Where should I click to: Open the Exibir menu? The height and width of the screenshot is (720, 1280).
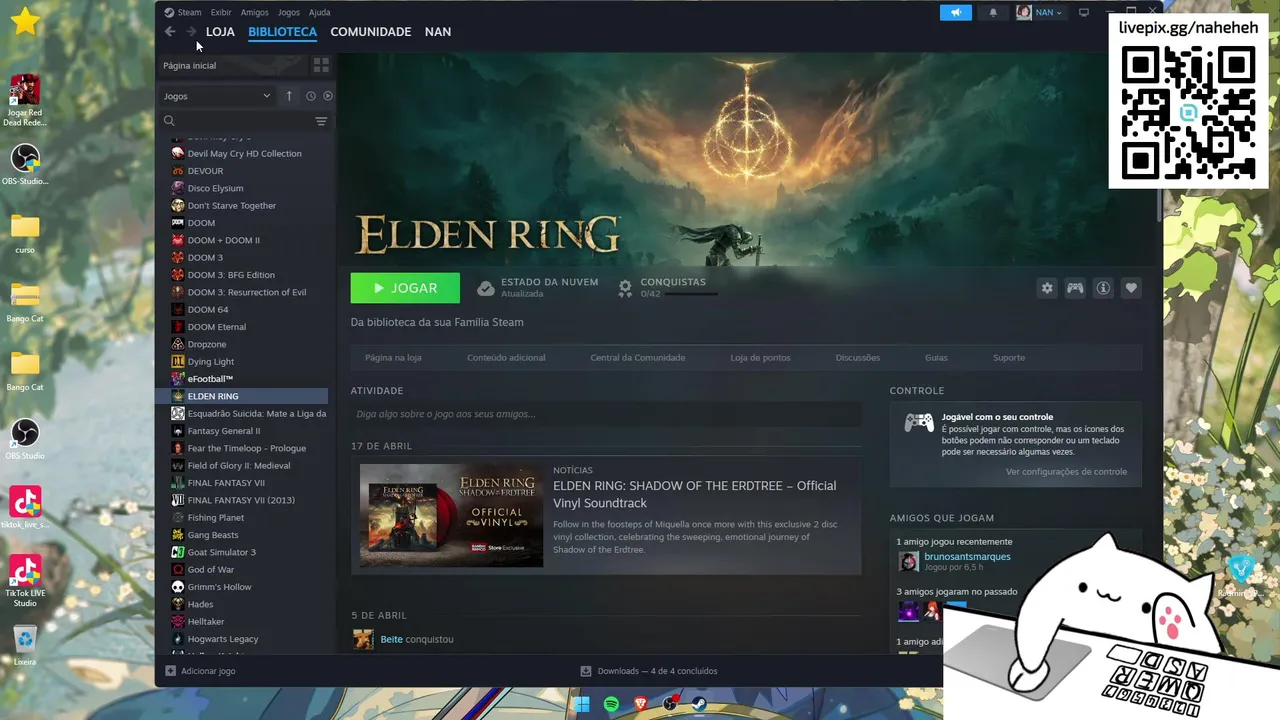pos(221,12)
